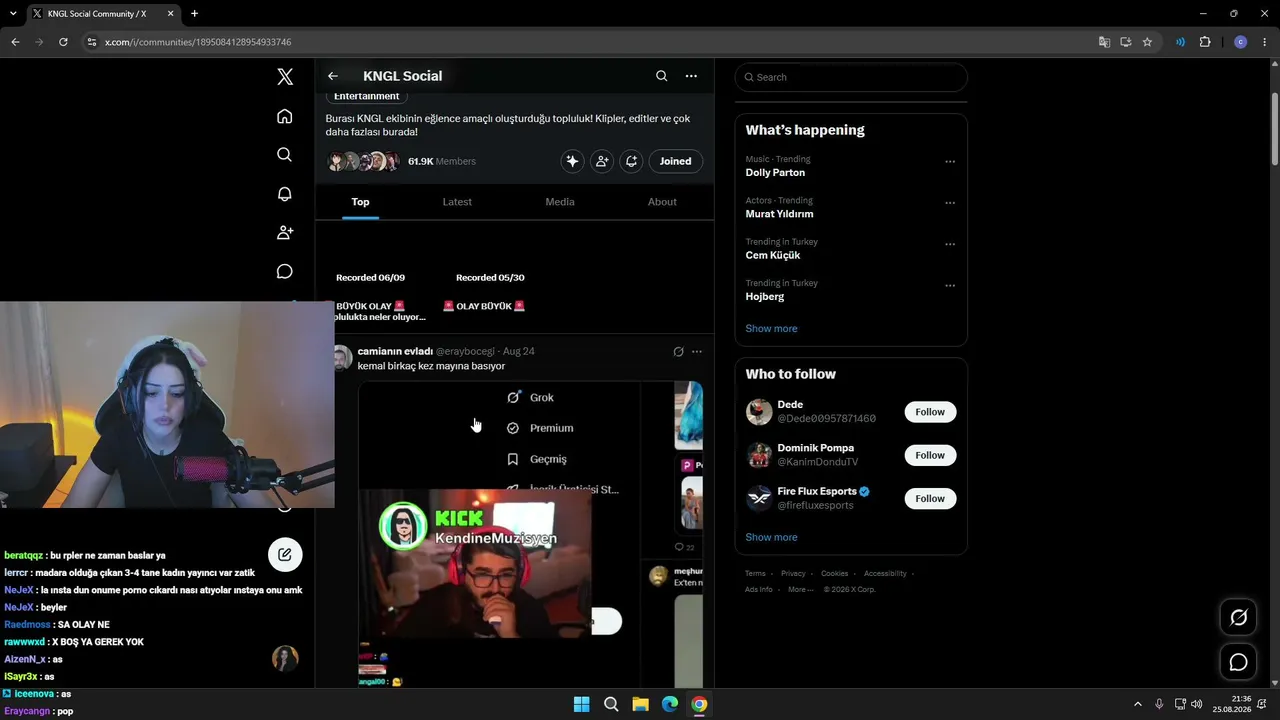Open Notifications bell in the left sidebar
Screen dimensions: 1280x720
(x=285, y=194)
